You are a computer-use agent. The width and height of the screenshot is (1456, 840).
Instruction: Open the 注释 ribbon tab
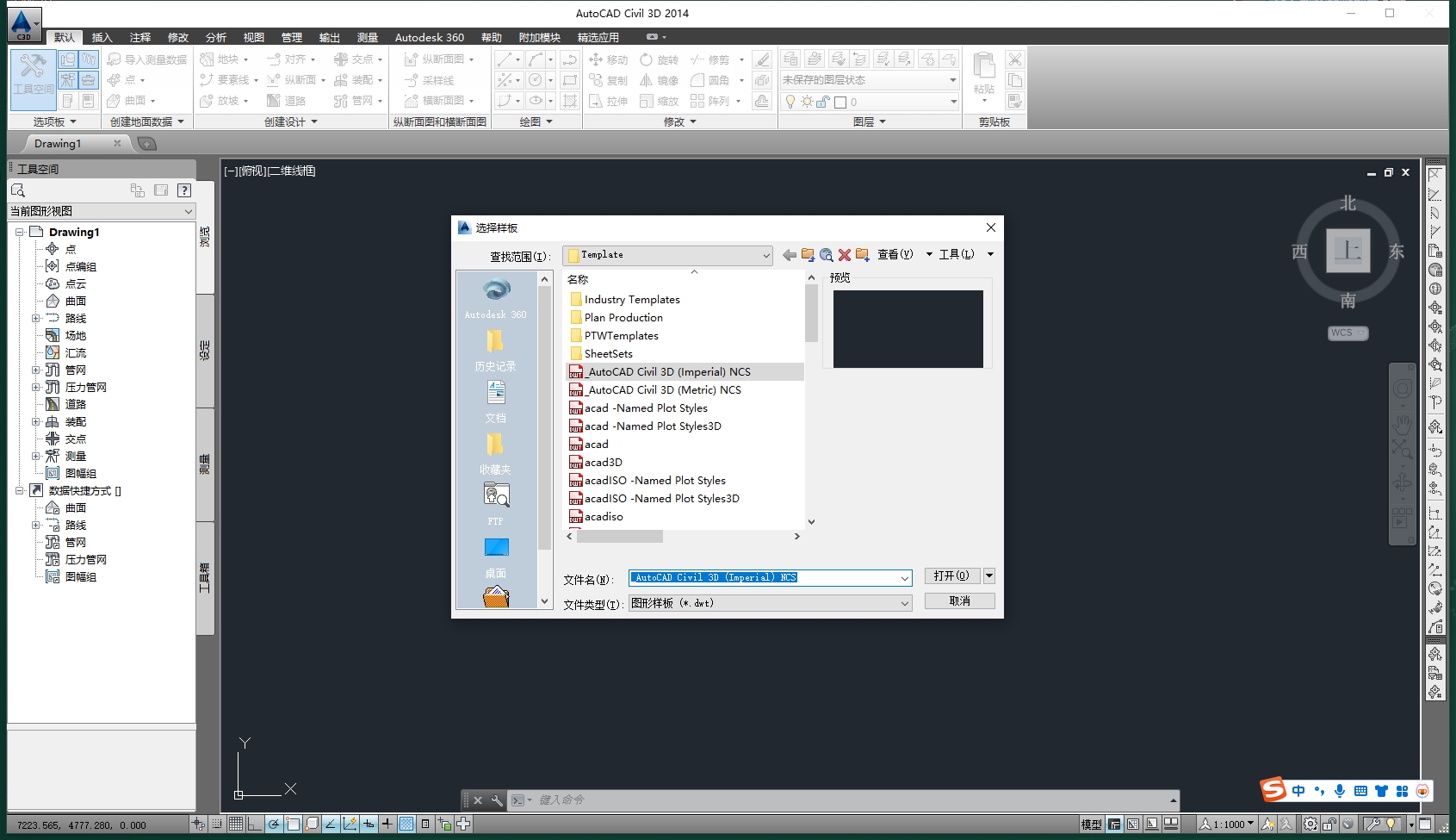point(140,37)
